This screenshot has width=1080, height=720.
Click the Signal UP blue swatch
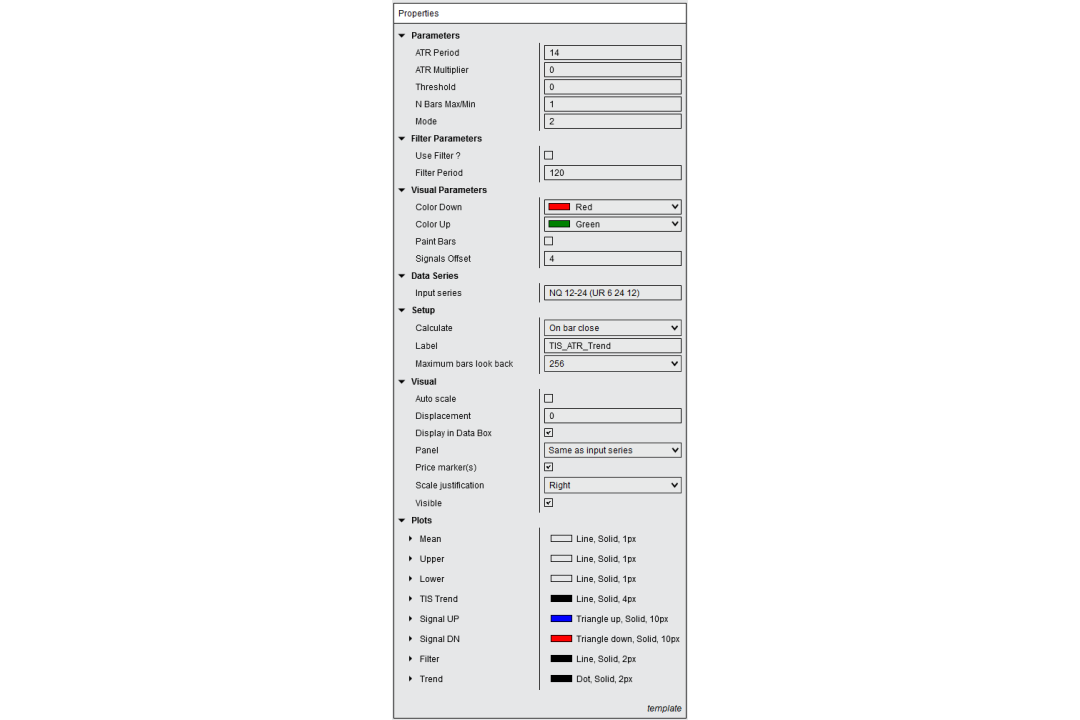click(561, 619)
